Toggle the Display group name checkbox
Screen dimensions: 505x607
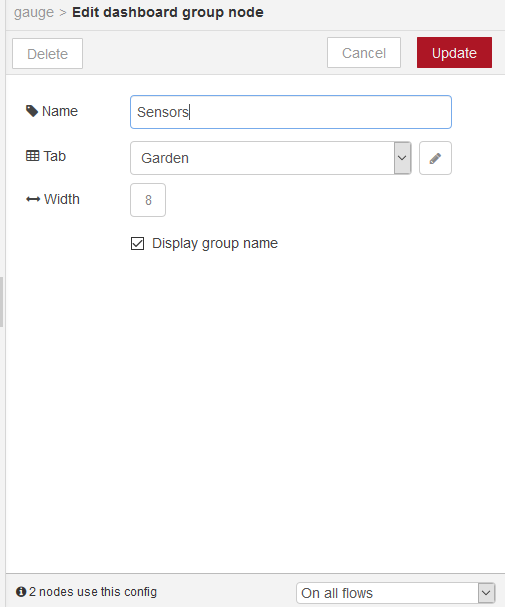pyautogui.click(x=137, y=243)
